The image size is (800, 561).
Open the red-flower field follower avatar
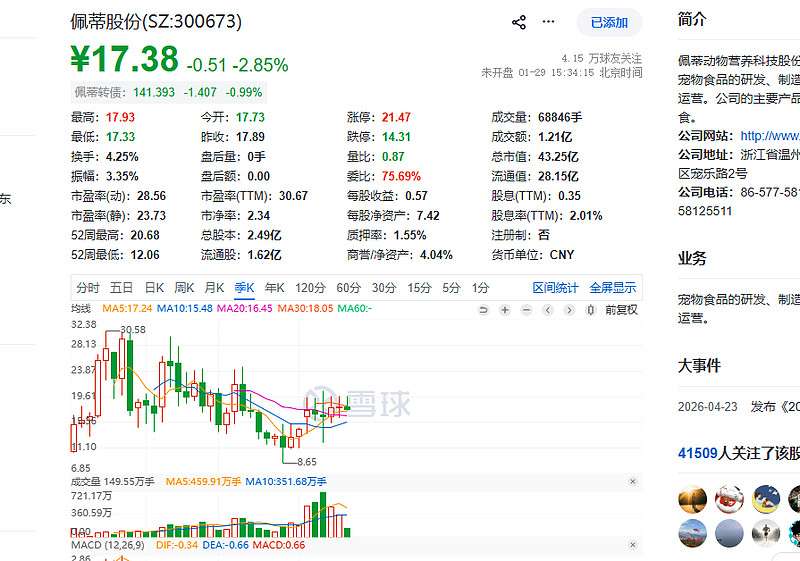pyautogui.click(x=693, y=533)
